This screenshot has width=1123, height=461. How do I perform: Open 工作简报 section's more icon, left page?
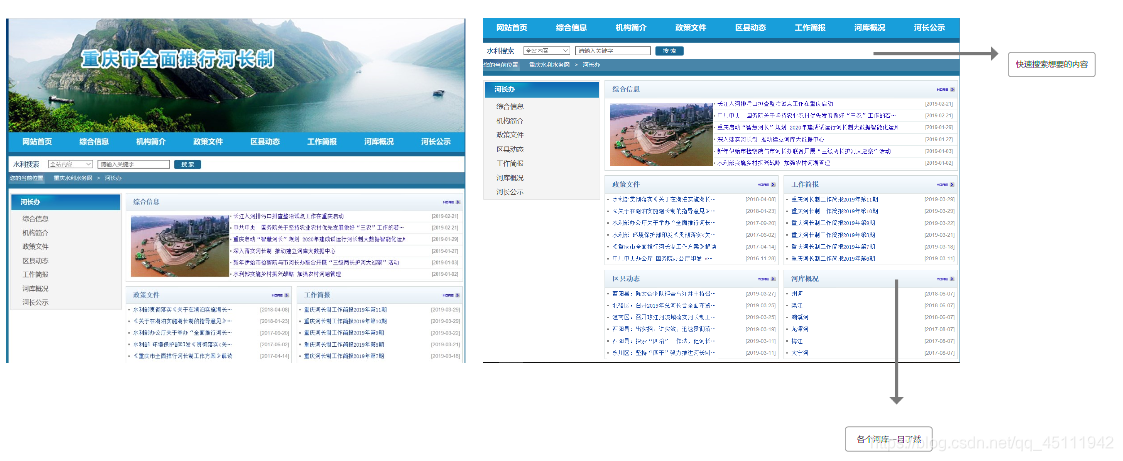click(x=450, y=295)
